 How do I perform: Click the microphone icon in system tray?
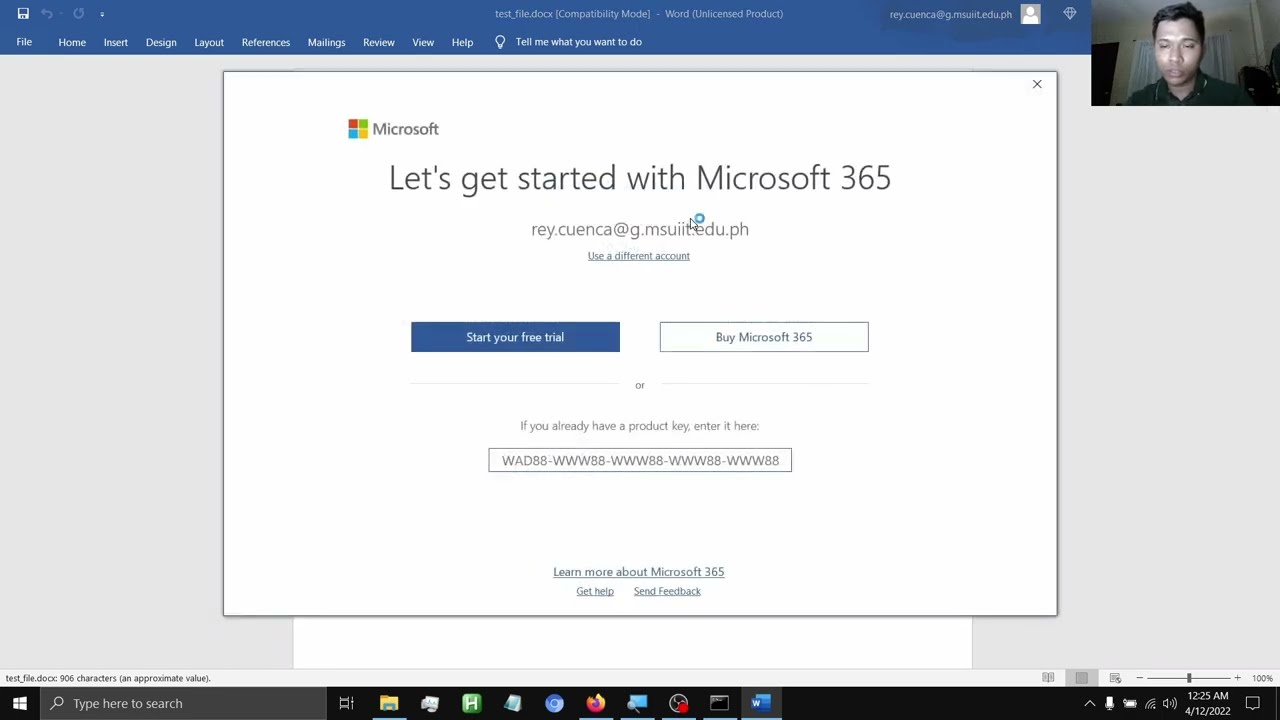1109,703
